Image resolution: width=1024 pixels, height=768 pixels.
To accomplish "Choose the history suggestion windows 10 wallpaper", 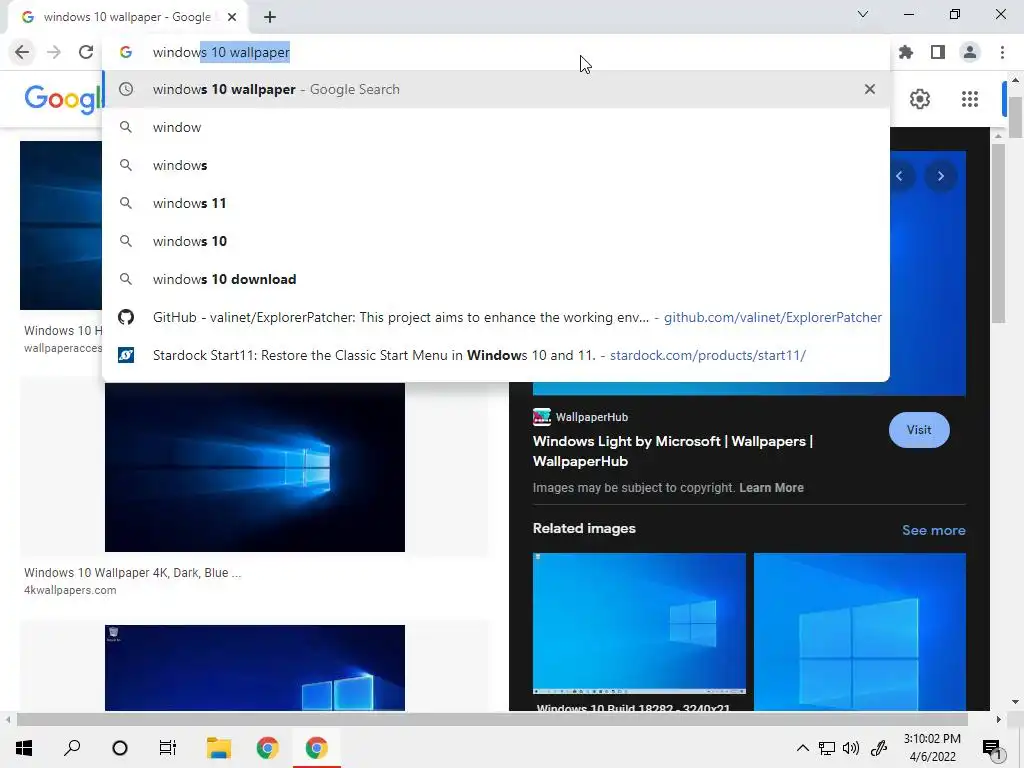I will click(x=496, y=89).
